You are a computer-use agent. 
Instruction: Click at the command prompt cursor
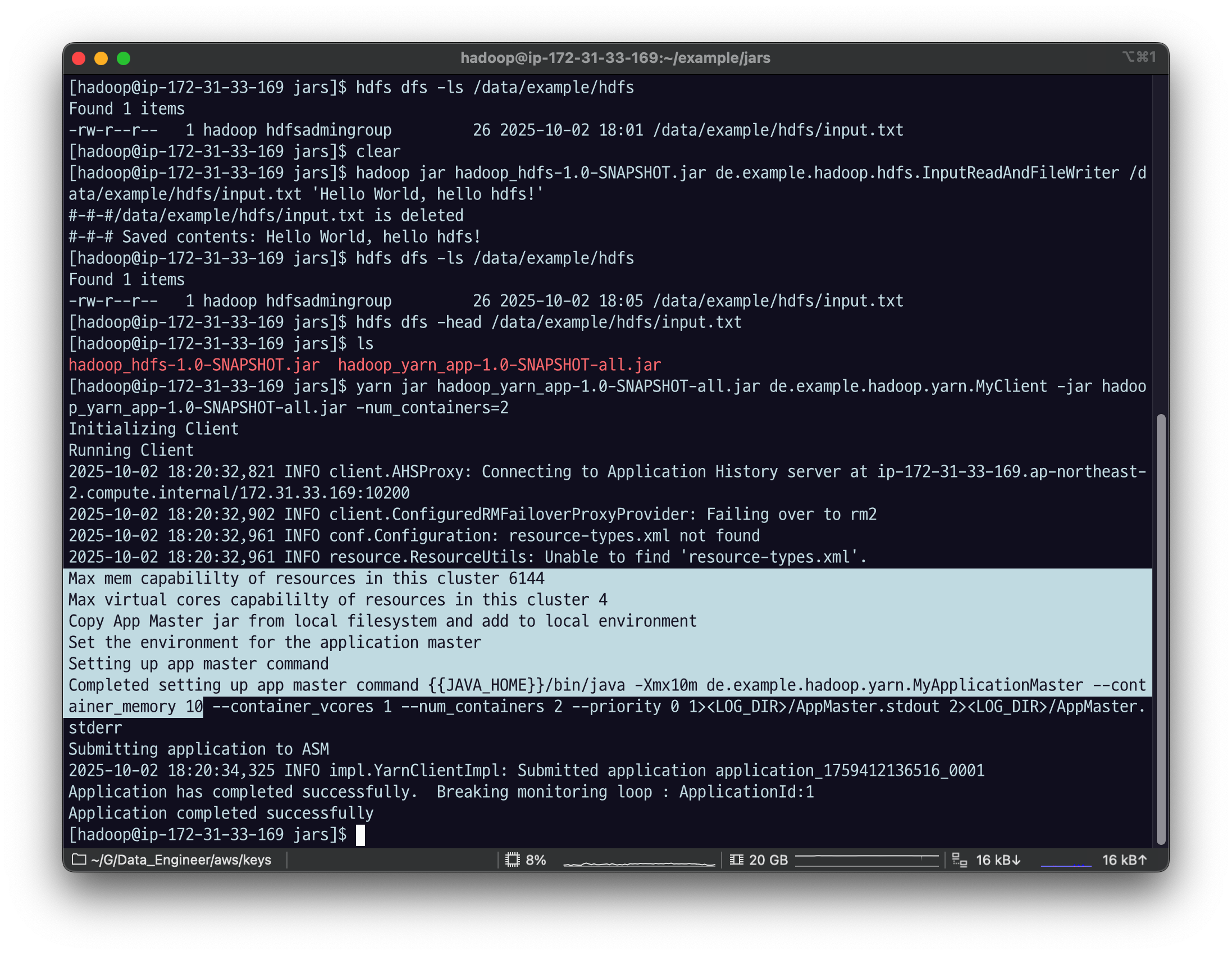click(x=361, y=835)
